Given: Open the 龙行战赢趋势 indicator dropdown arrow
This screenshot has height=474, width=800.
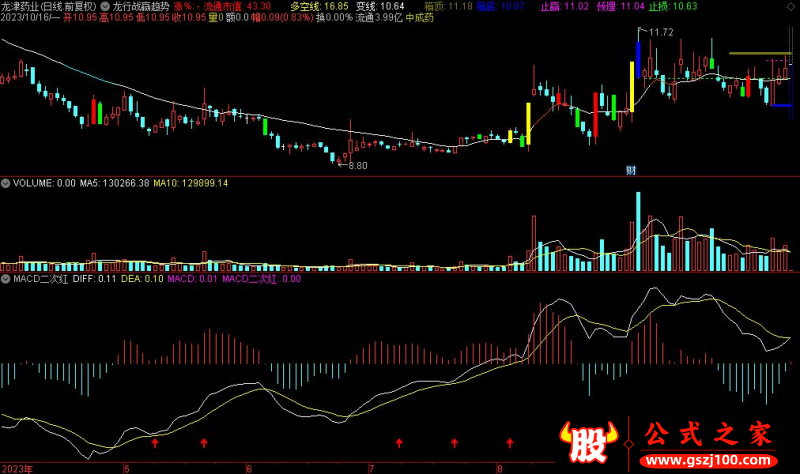Looking at the screenshot, I should click(x=105, y=7).
